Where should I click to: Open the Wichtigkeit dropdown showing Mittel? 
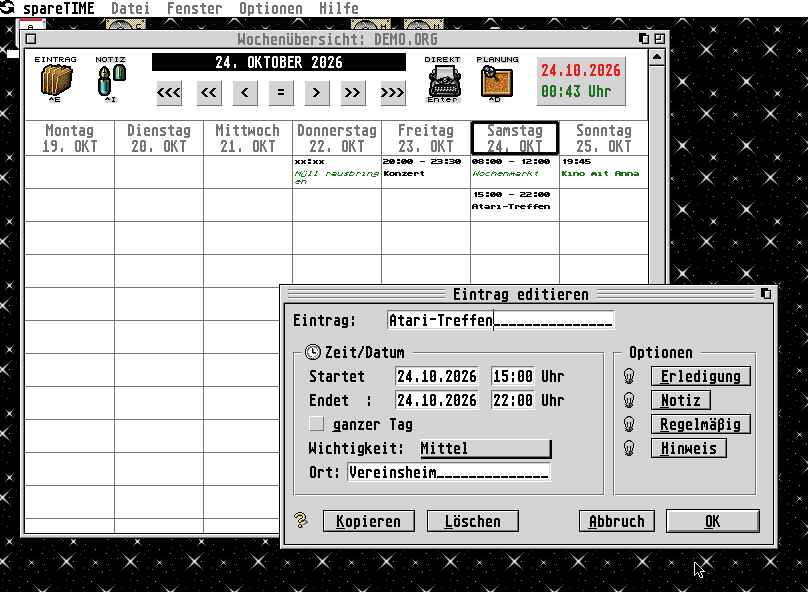[x=485, y=448]
